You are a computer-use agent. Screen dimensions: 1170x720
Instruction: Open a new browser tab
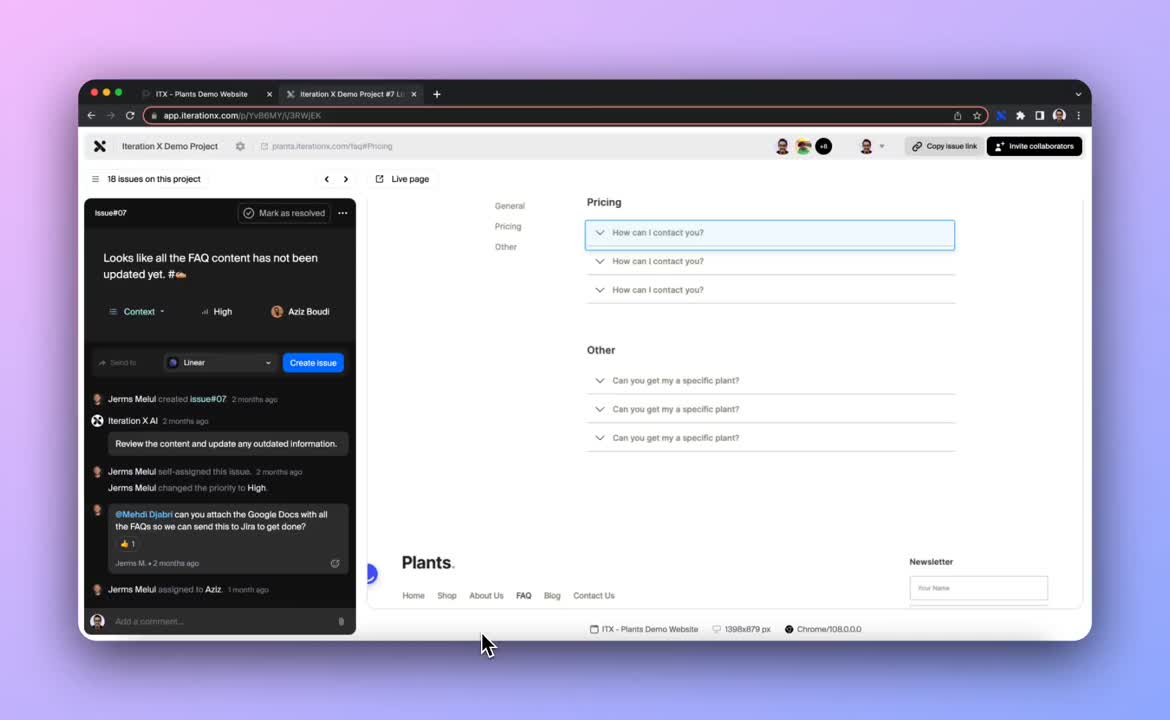point(437,94)
